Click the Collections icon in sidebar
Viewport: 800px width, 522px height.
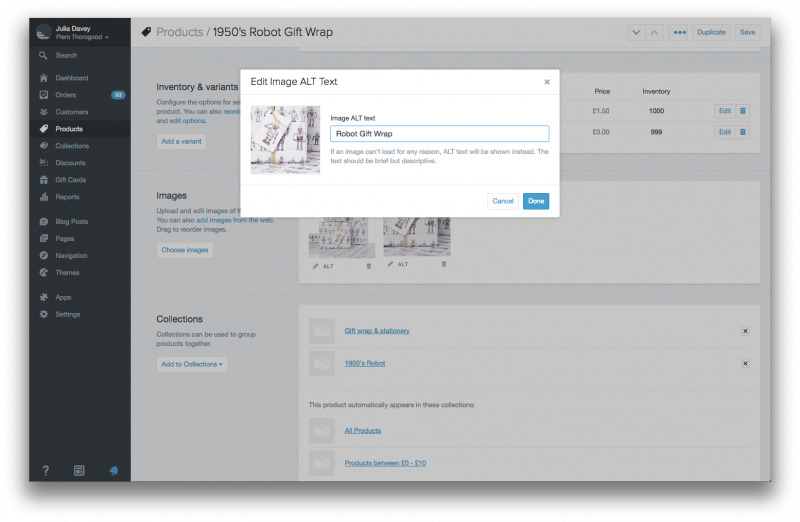click(44, 145)
